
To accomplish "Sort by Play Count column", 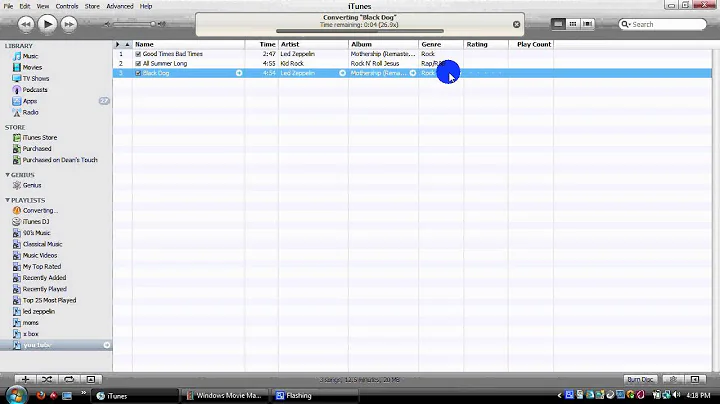I will point(531,45).
